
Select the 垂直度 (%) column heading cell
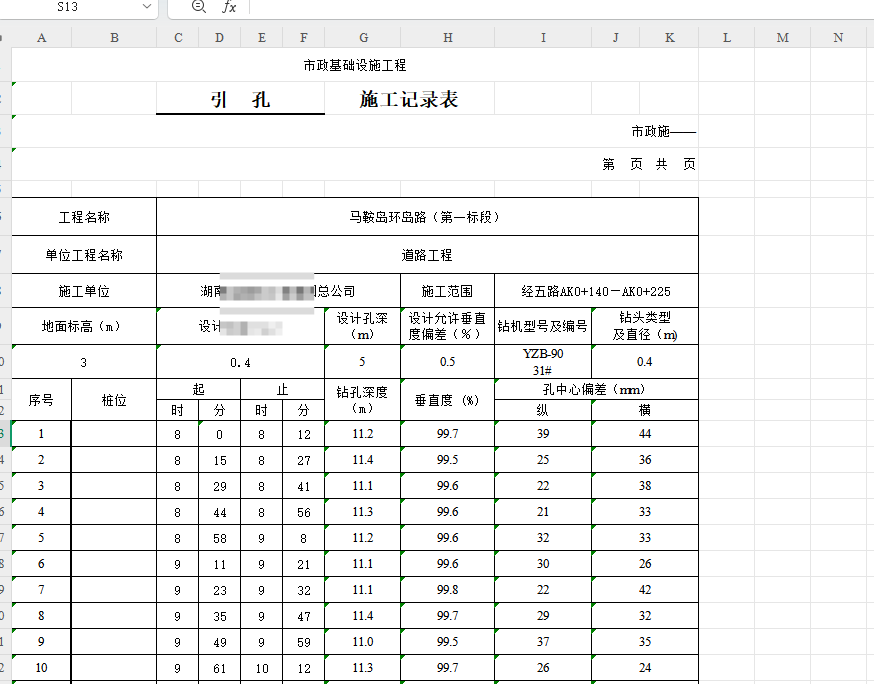pos(447,400)
